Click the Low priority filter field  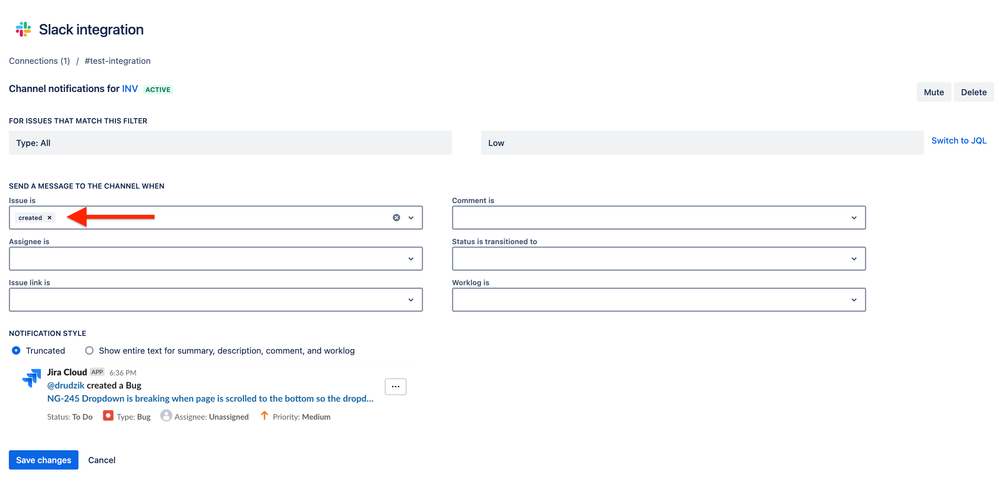point(702,143)
